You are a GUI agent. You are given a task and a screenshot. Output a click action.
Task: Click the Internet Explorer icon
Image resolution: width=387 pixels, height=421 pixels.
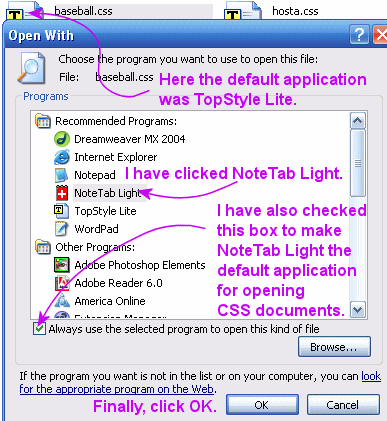click(x=62, y=157)
